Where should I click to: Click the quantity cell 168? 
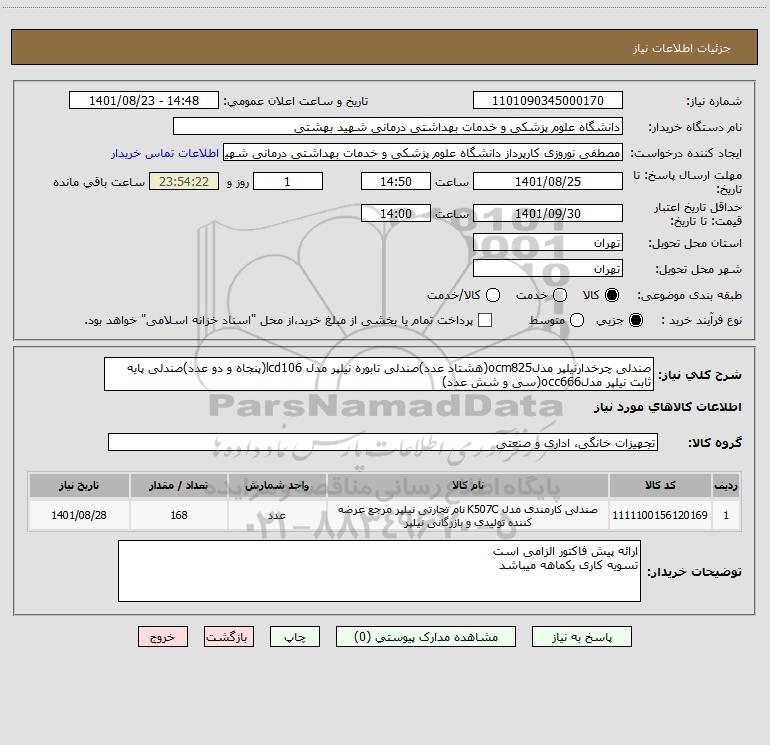(x=179, y=515)
